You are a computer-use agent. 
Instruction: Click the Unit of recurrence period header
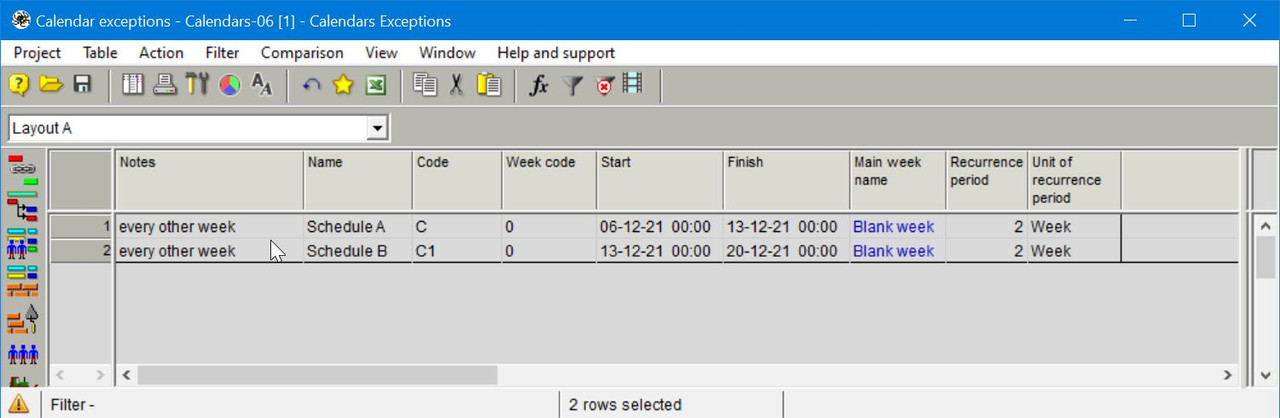click(x=1074, y=180)
